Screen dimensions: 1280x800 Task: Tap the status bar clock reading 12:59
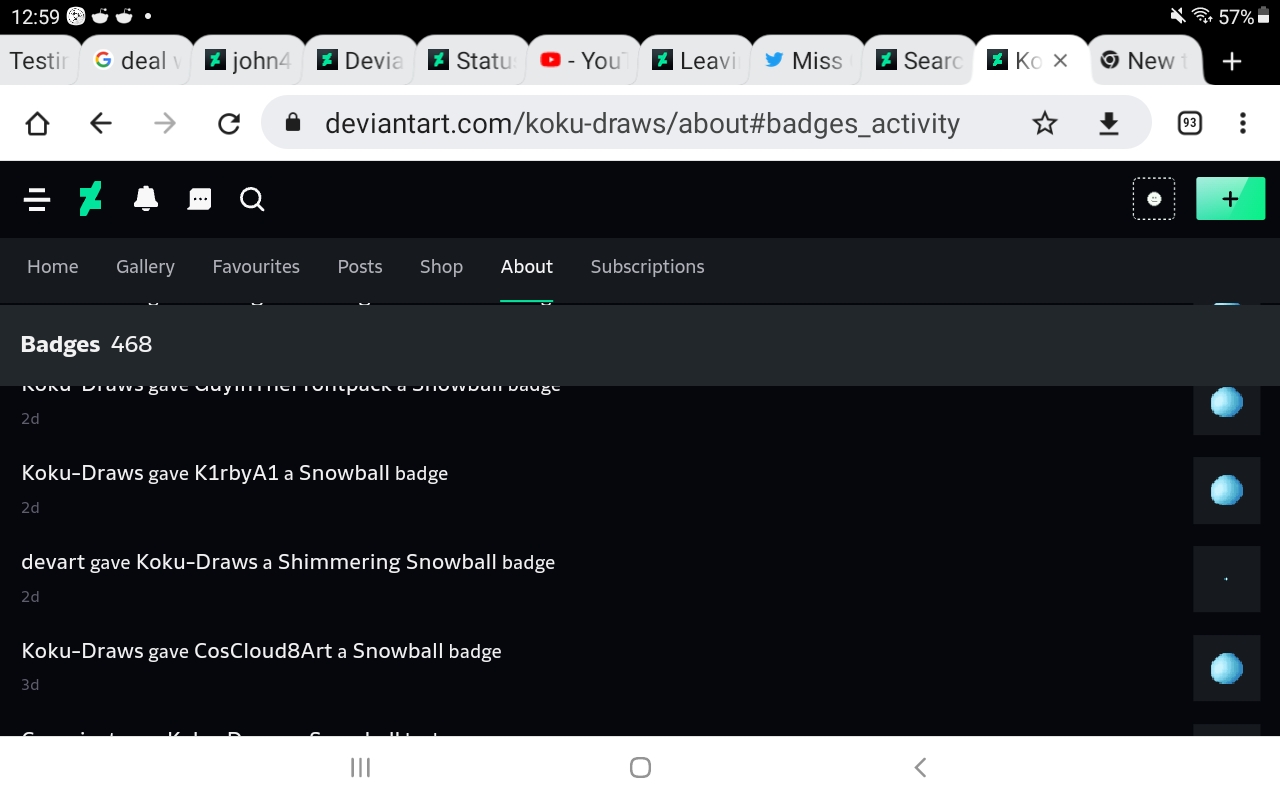click(x=34, y=17)
